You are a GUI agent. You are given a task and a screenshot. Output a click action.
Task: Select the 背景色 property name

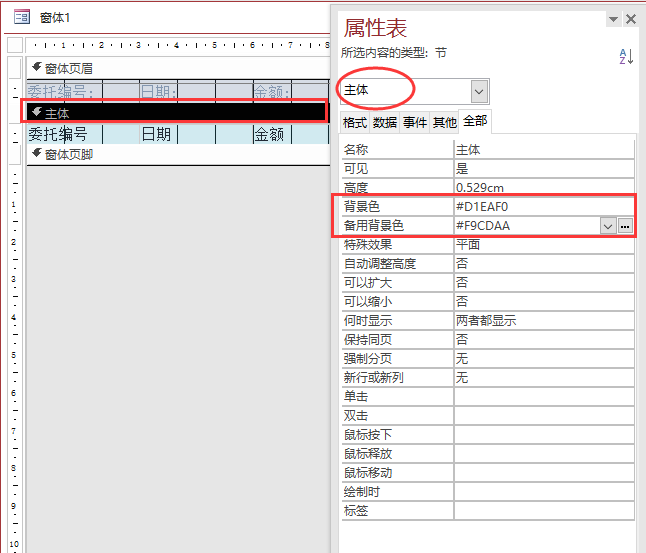(x=362, y=206)
